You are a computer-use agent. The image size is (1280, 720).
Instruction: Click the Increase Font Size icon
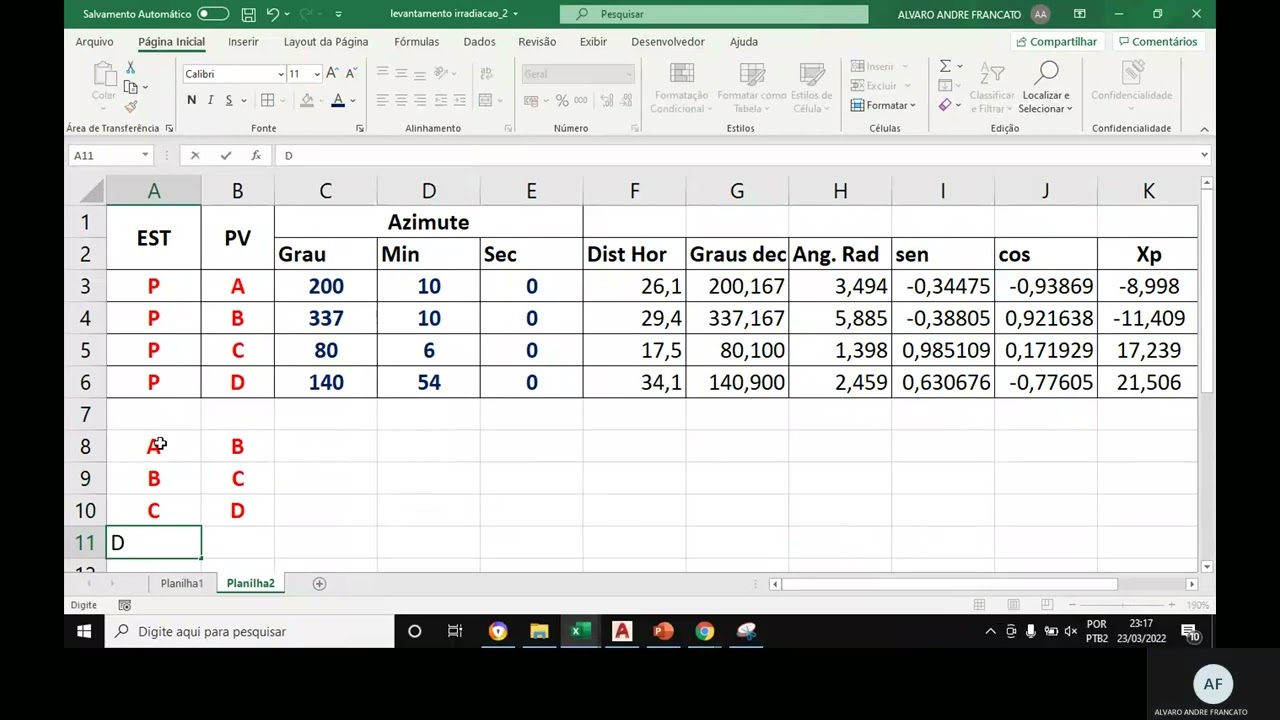point(332,73)
